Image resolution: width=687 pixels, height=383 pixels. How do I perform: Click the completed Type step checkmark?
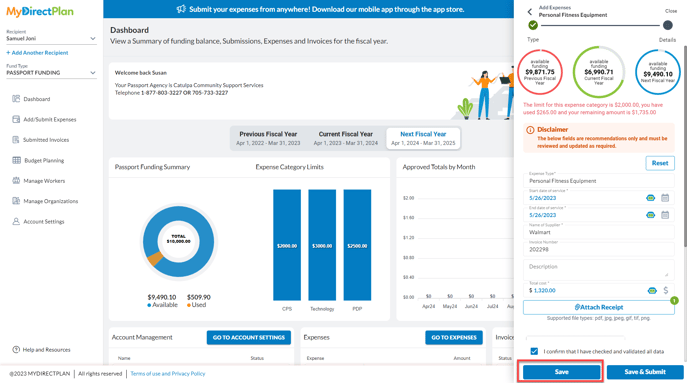pyautogui.click(x=533, y=25)
